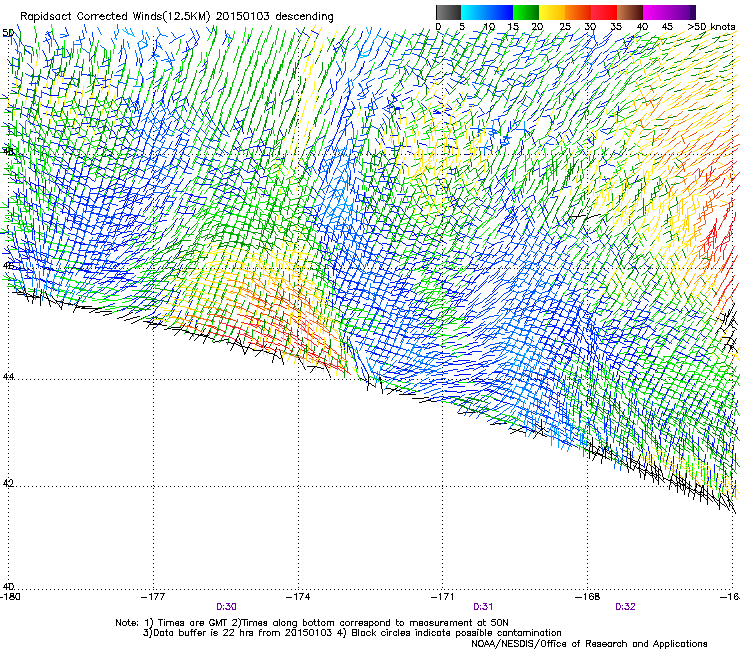This screenshot has width=740, height=650.
Task: Click the orange 25-30 knots legend color
Action: [x=578, y=12]
